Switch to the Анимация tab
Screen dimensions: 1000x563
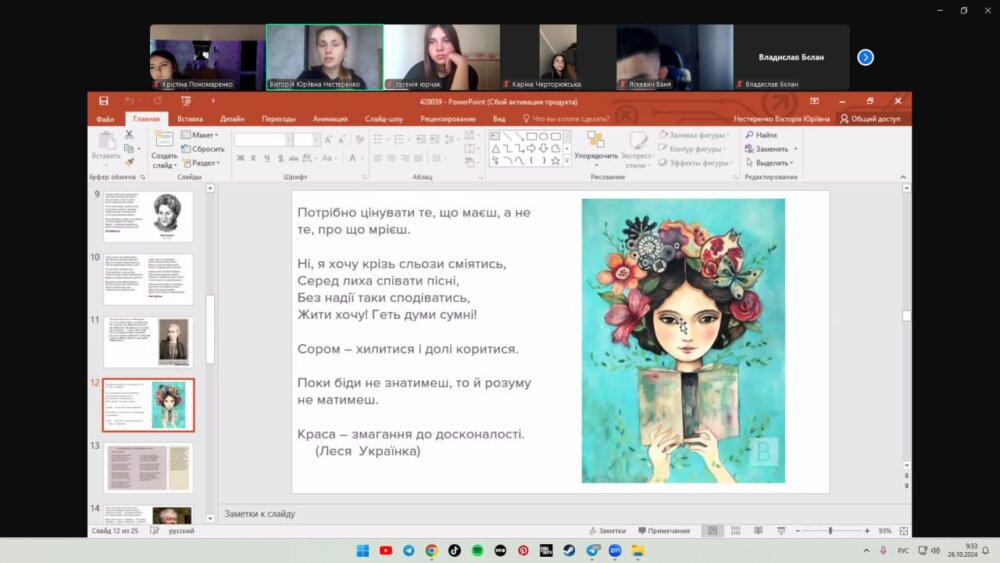[330, 119]
